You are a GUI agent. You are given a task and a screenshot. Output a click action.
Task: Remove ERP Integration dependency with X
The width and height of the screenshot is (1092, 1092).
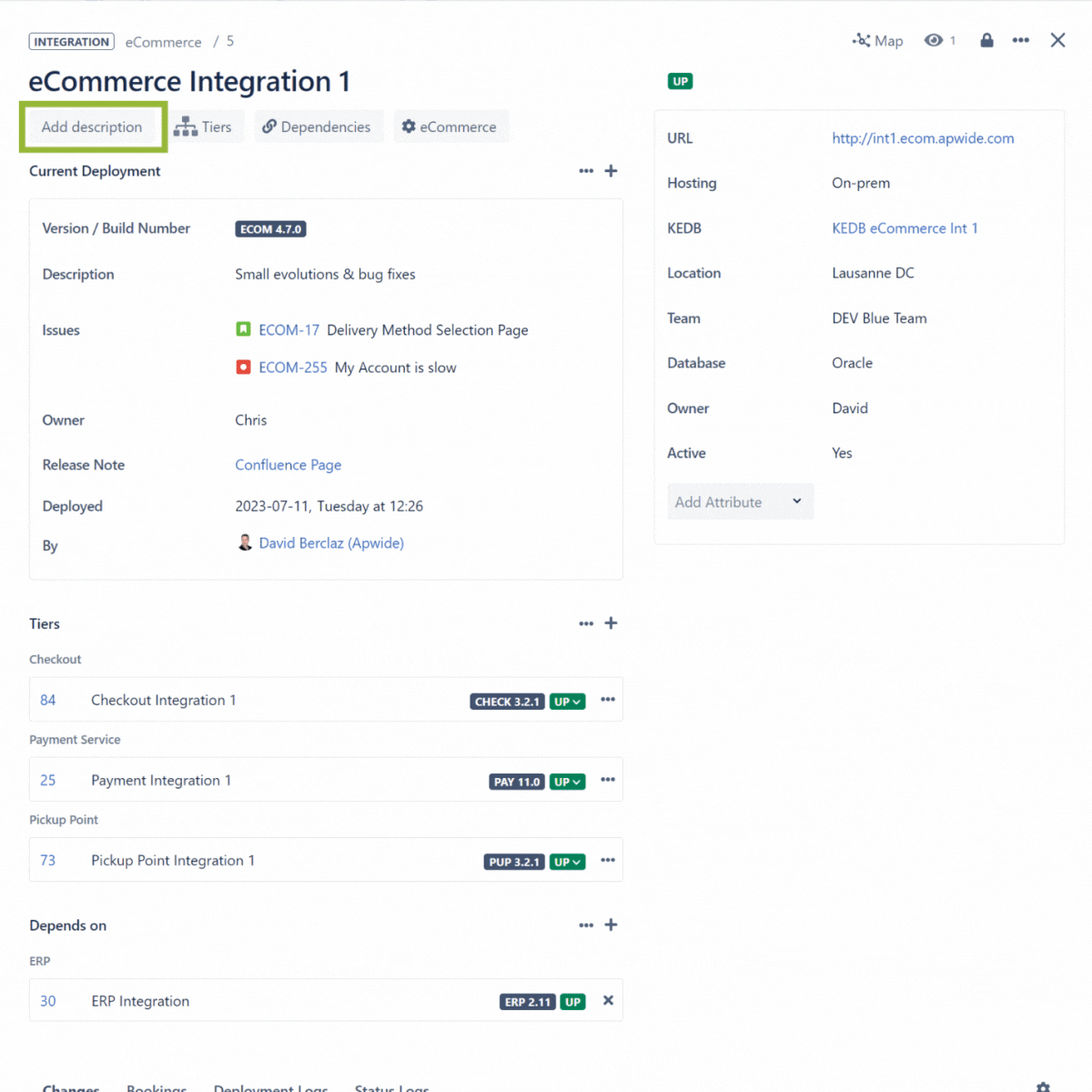click(608, 1001)
